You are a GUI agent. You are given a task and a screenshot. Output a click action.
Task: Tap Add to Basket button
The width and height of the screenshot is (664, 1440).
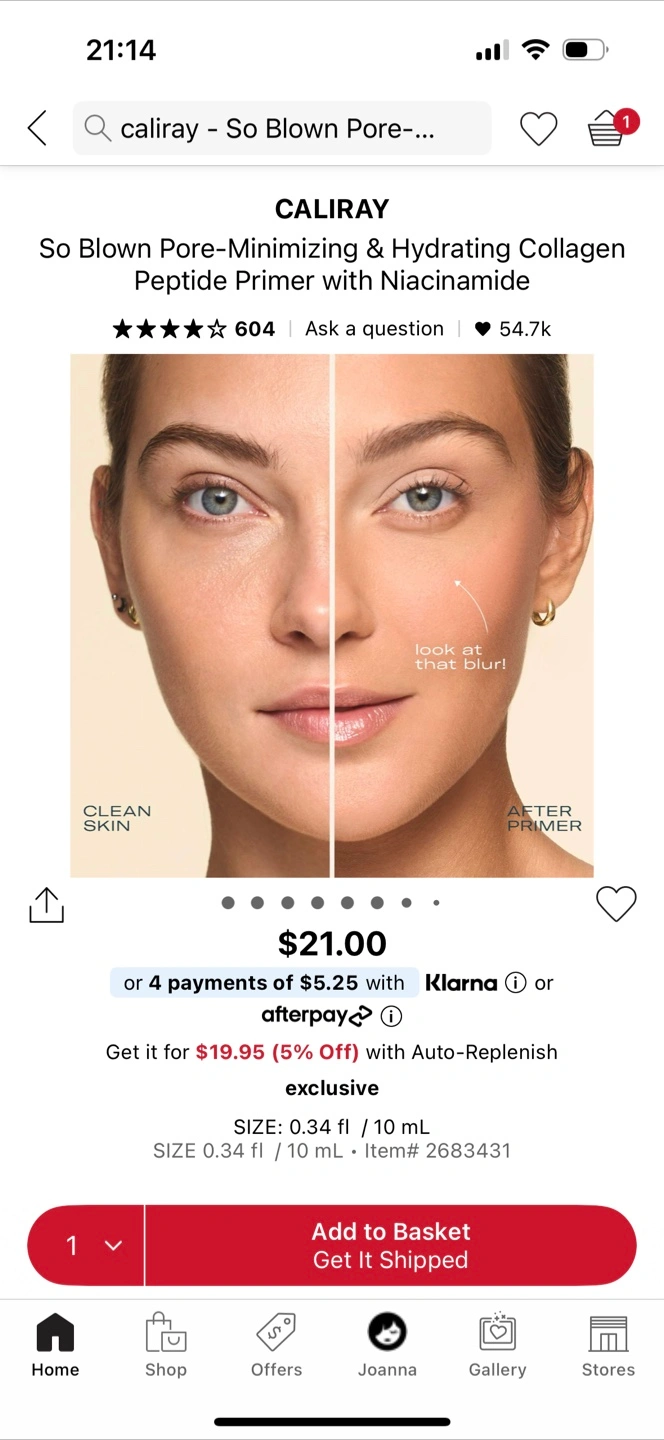[x=391, y=1245]
